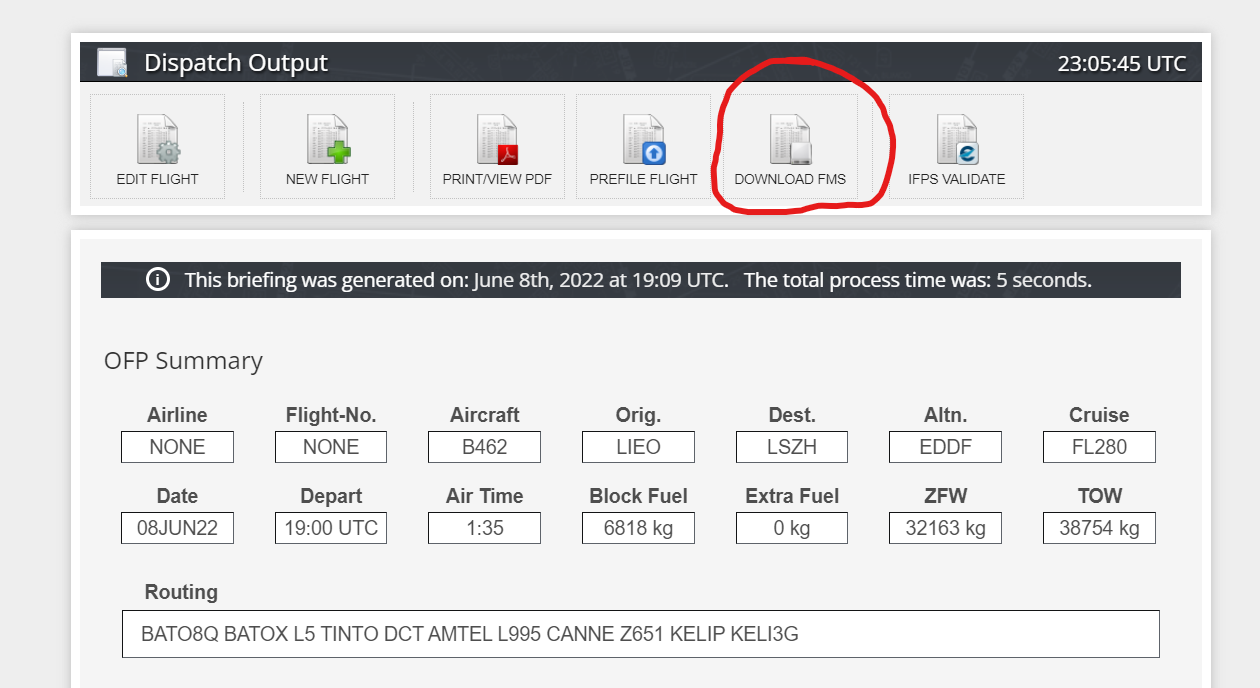Click the Depart time field
The height and width of the screenshot is (688, 1260).
[331, 528]
